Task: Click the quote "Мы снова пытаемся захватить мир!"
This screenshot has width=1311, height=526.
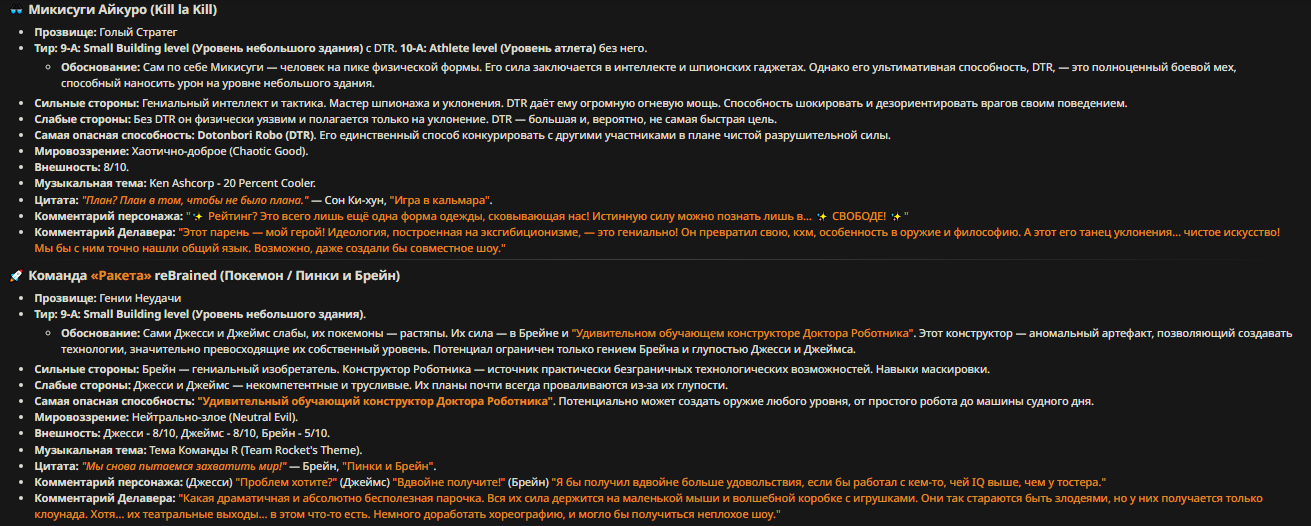Action: [184, 466]
